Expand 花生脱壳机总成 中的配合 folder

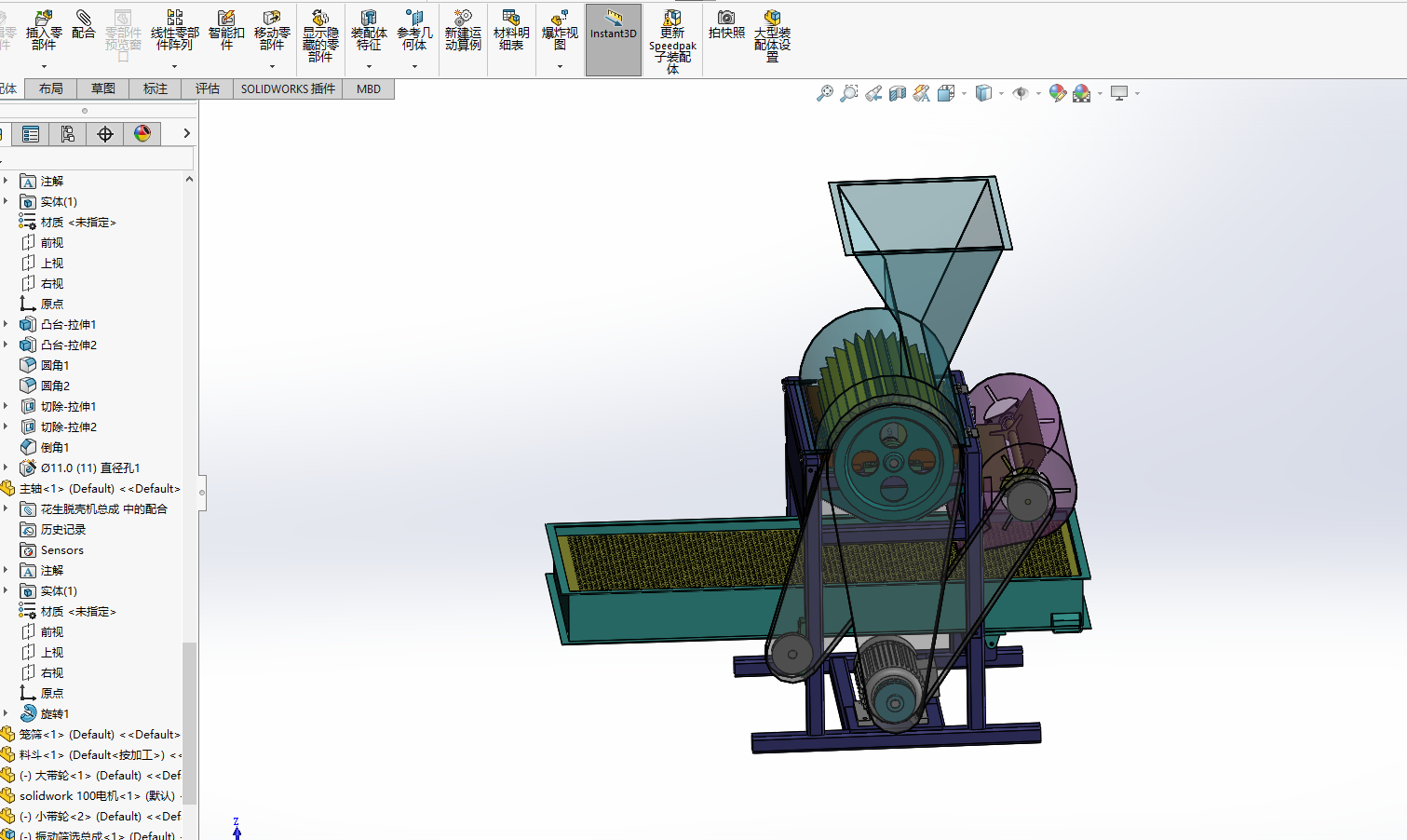[x=6, y=508]
